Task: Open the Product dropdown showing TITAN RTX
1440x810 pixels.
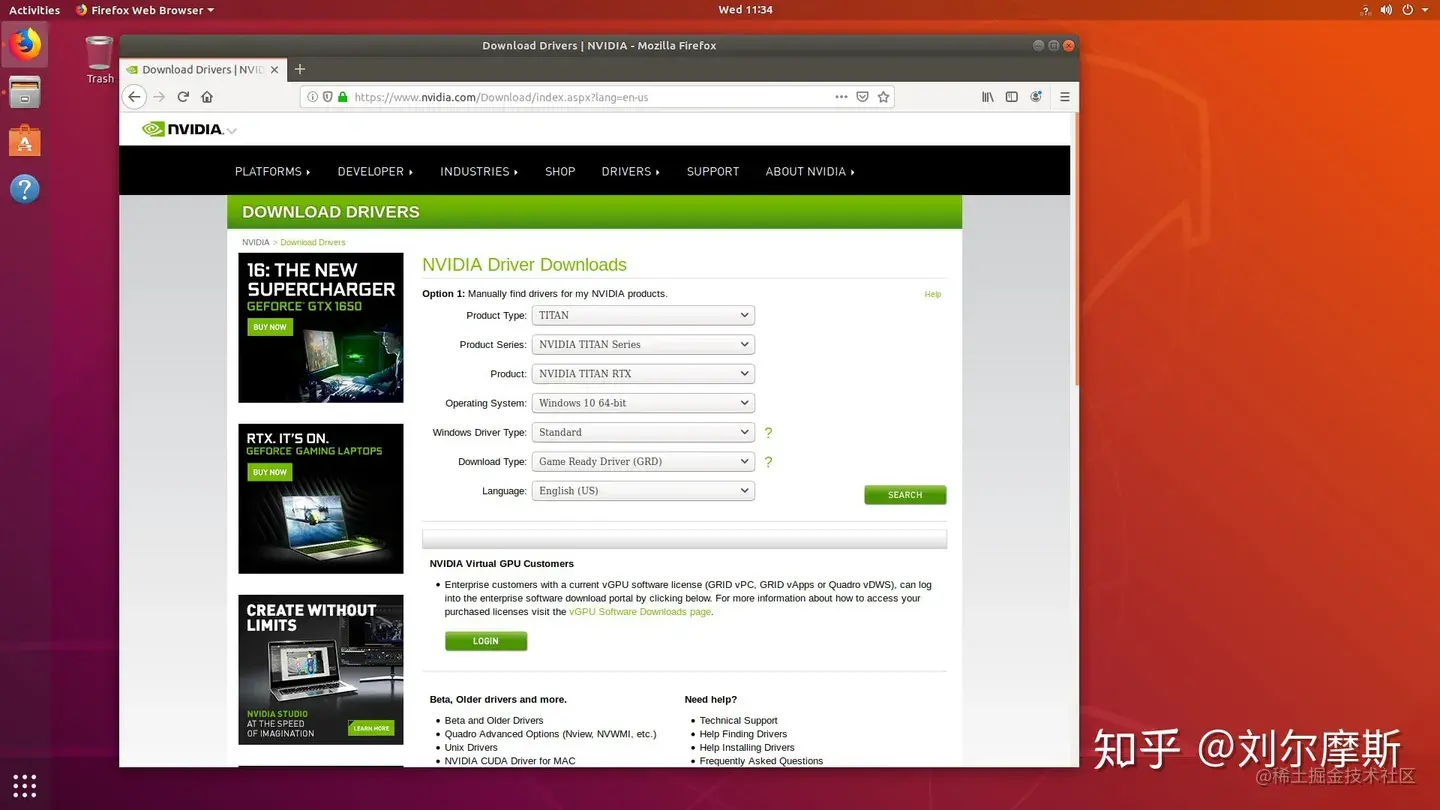Action: [643, 374]
